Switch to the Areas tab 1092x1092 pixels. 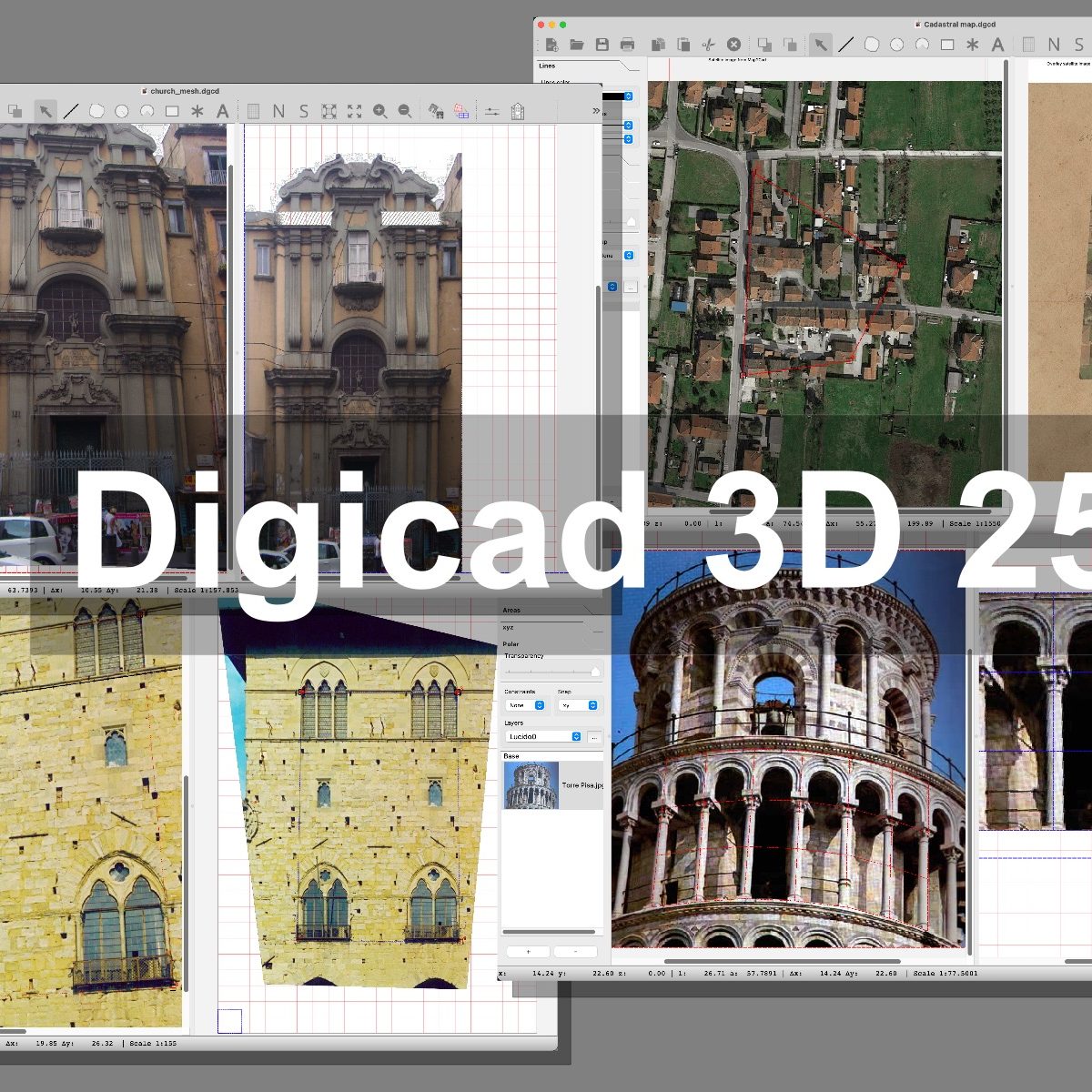(x=512, y=610)
